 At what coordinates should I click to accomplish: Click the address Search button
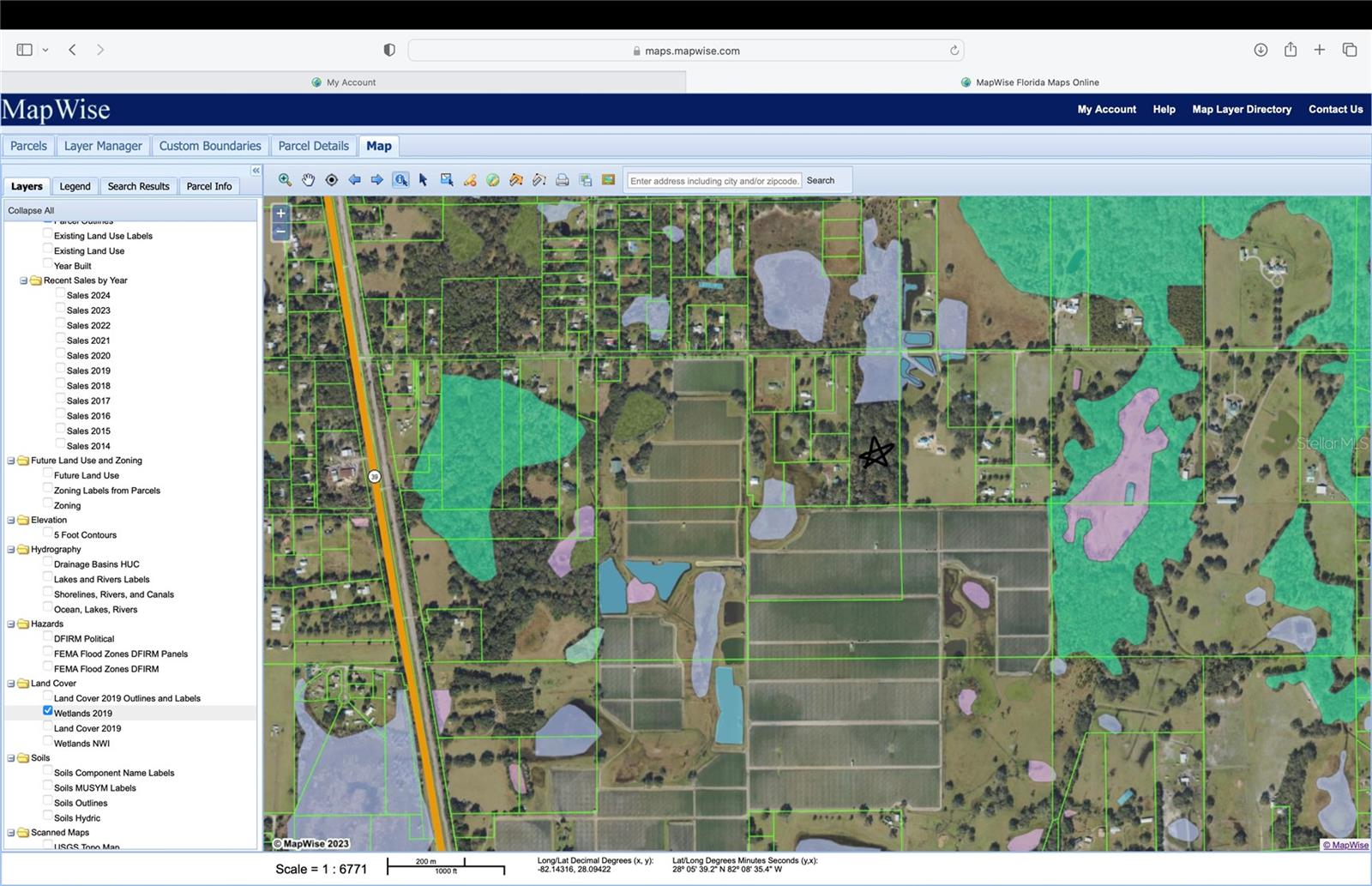(820, 180)
